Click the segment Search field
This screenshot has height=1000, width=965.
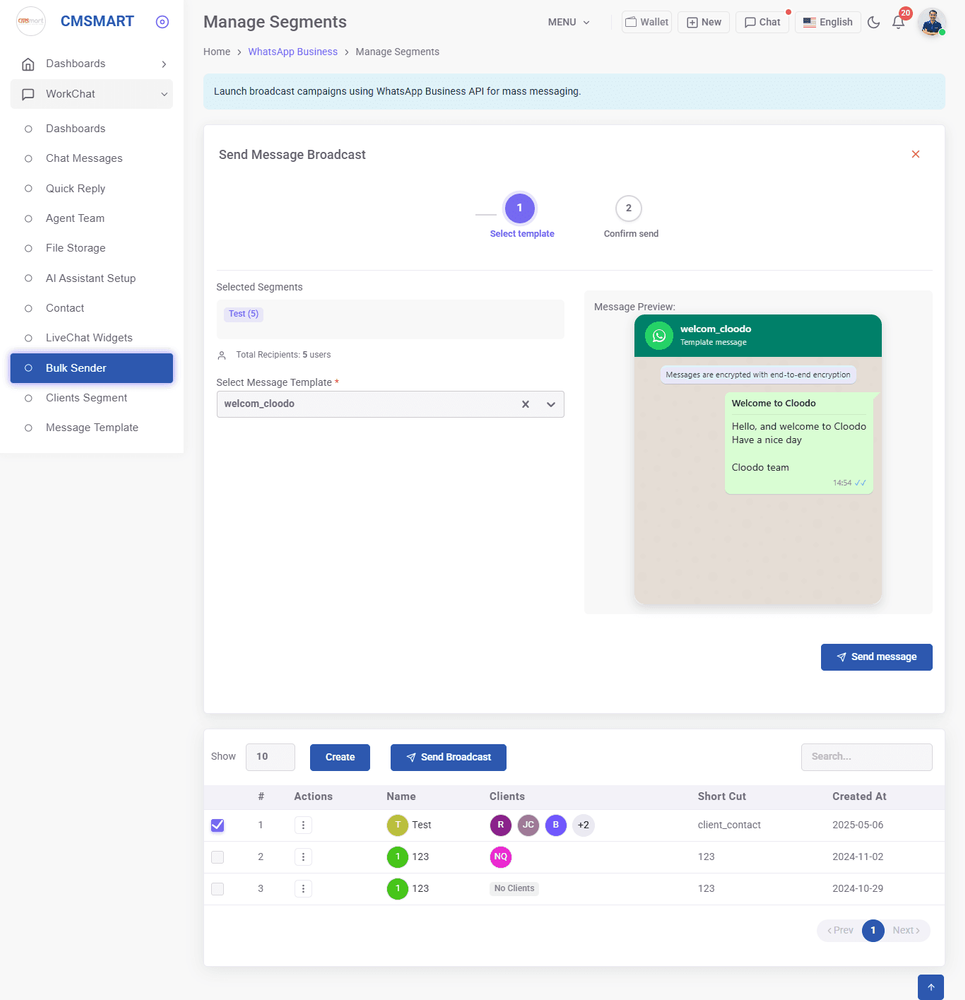[866, 757]
